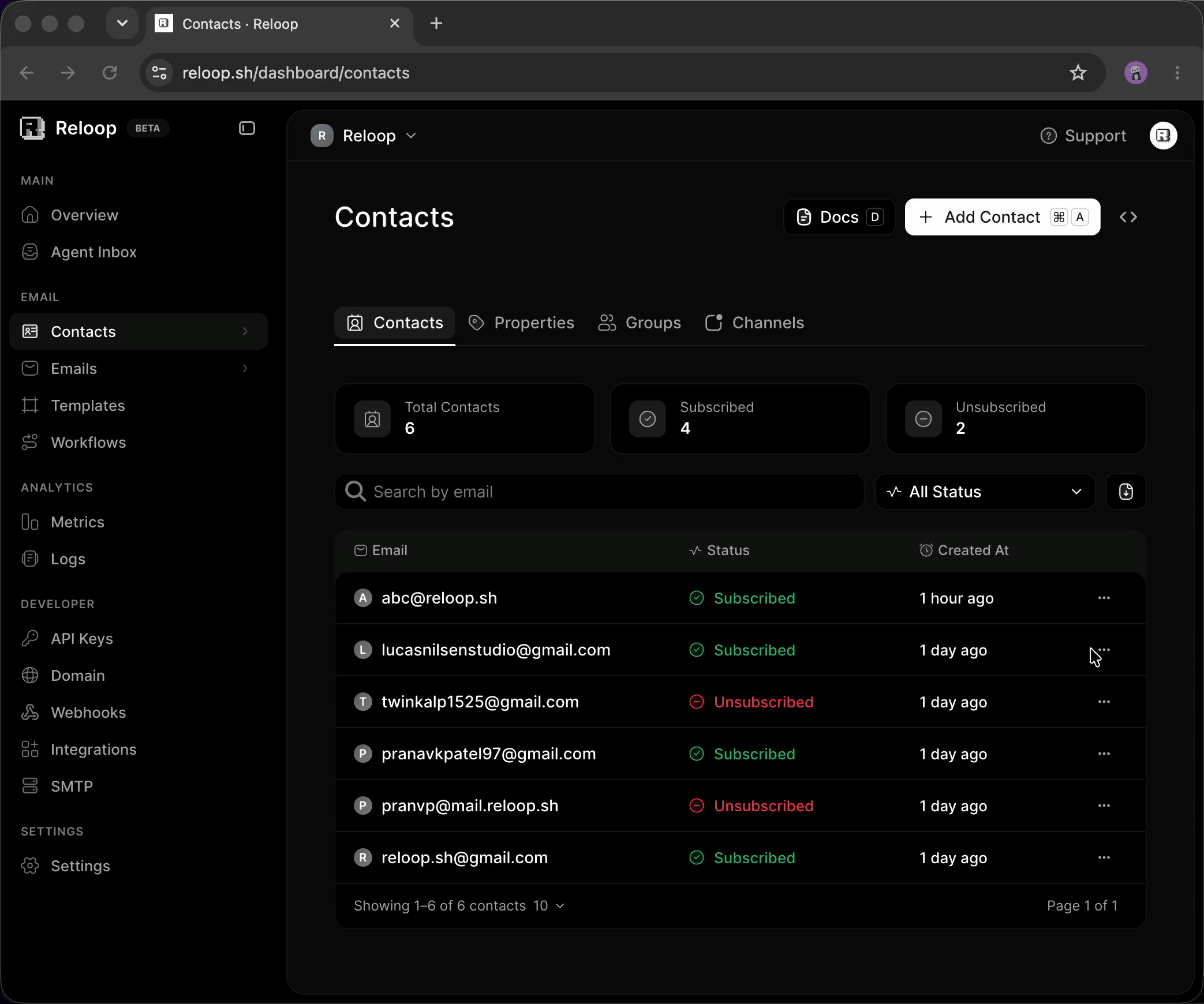Viewport: 1204px width, 1004px height.
Task: Select the pranvp@mail.reloop.sh contact
Action: pos(470,806)
